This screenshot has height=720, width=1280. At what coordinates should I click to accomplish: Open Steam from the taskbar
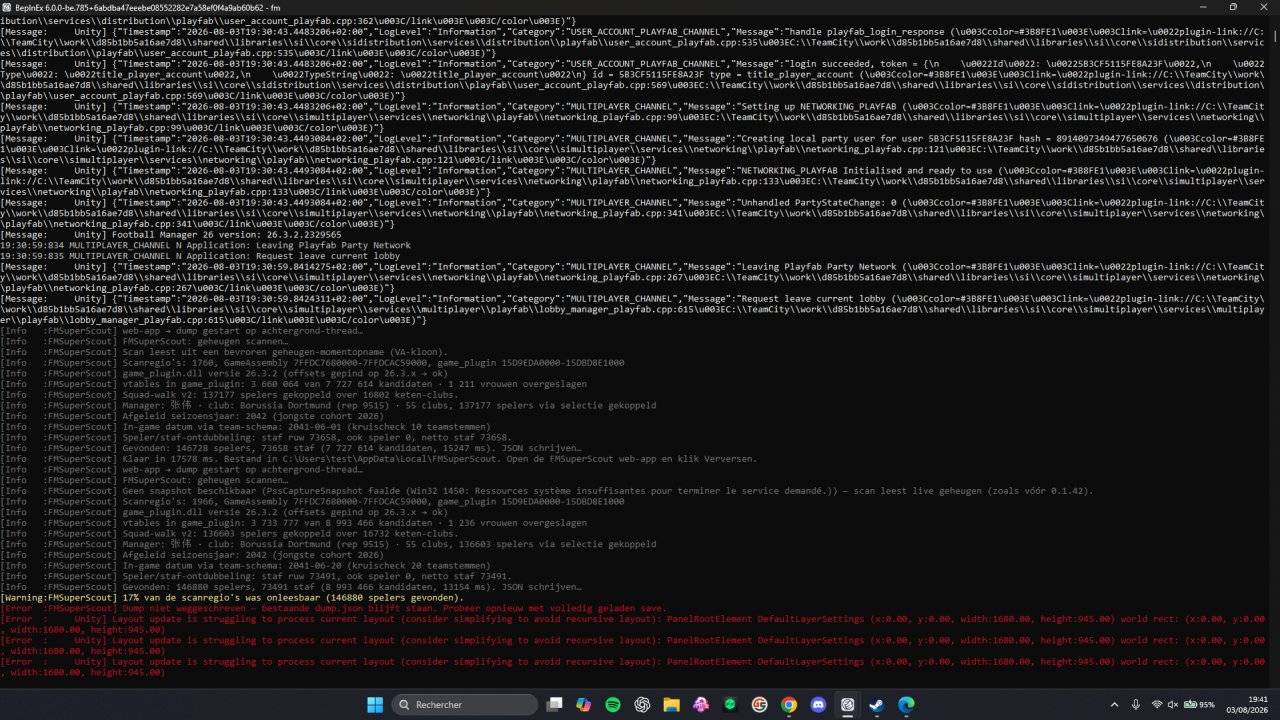click(877, 704)
